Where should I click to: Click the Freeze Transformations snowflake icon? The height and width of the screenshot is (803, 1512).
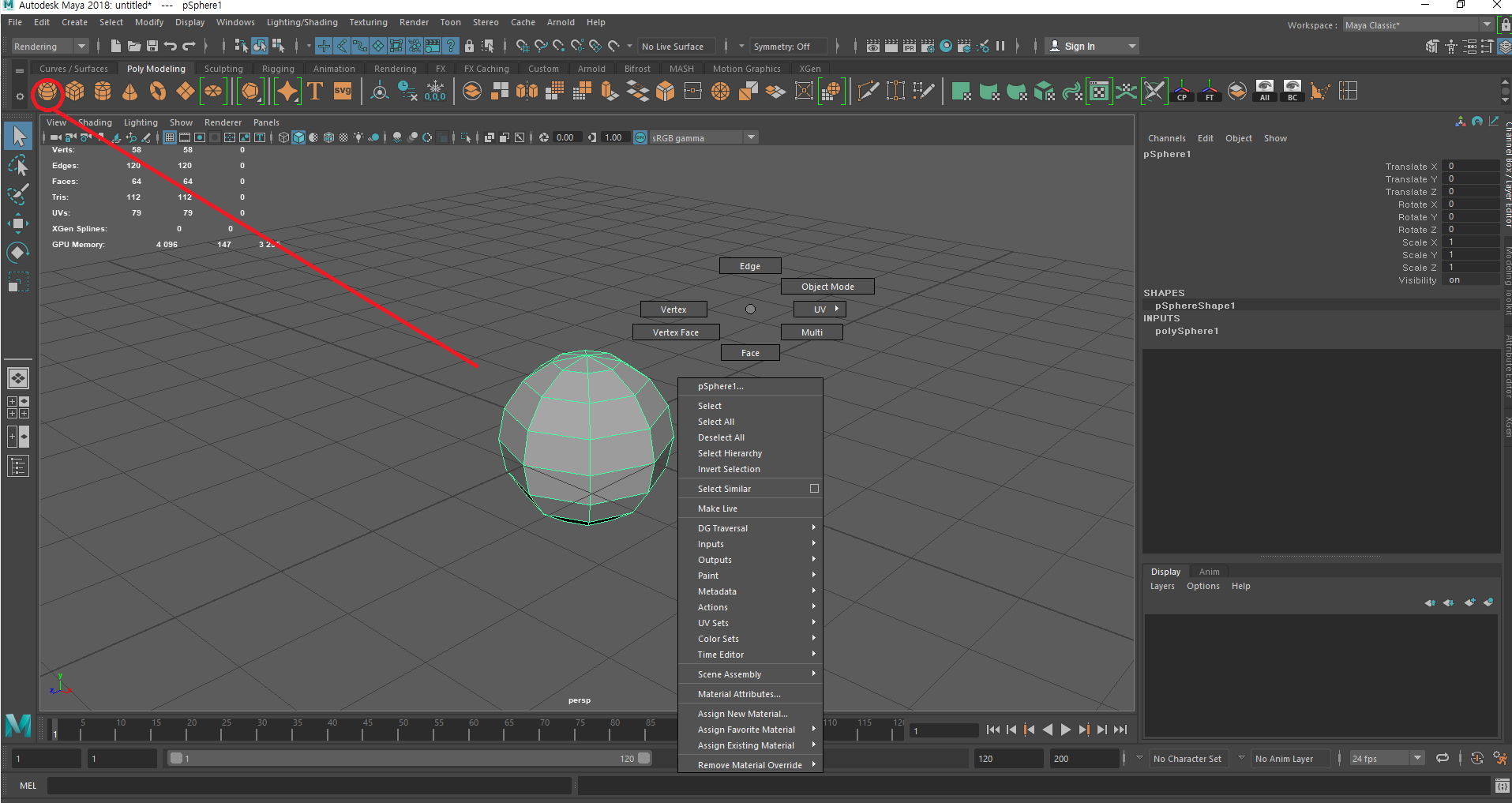click(x=435, y=92)
